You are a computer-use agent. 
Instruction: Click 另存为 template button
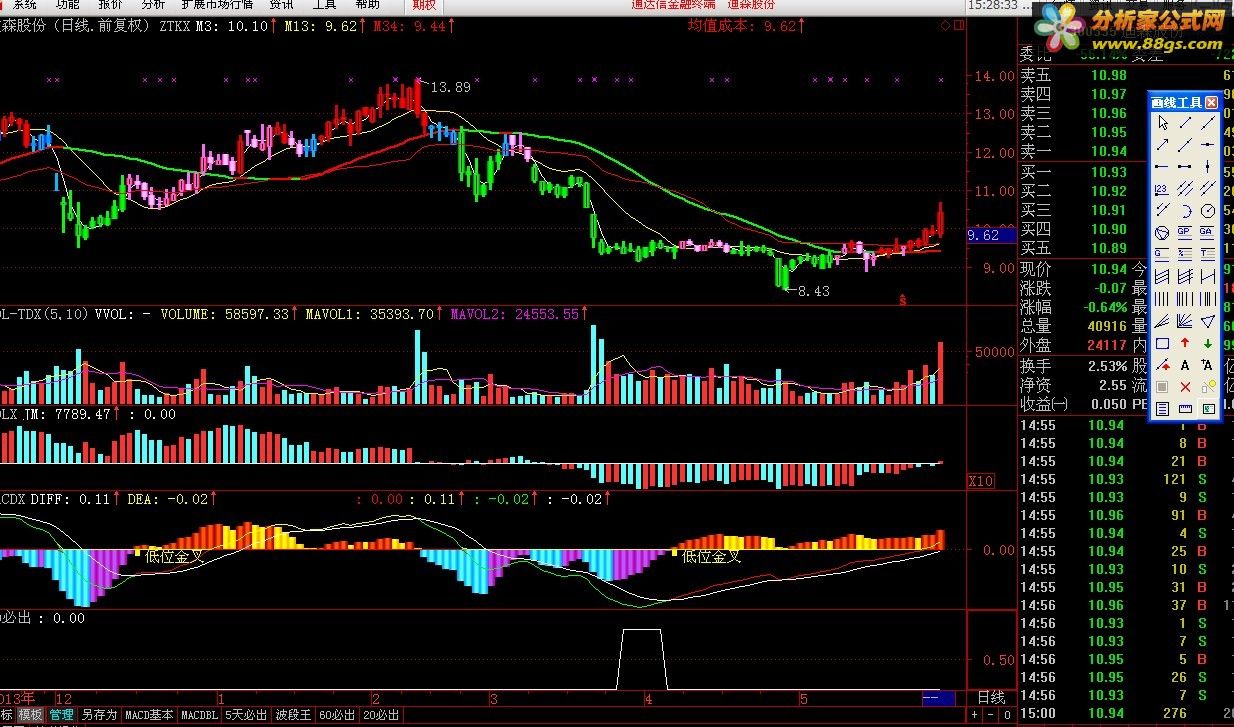(x=100, y=715)
